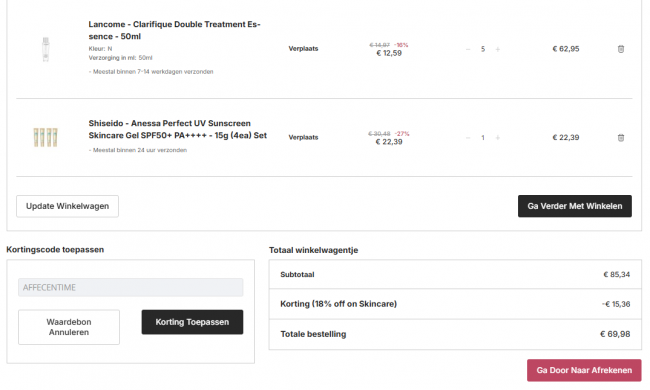Click Ga Verder Met Winkelen button
The image size is (650, 390).
click(x=575, y=206)
